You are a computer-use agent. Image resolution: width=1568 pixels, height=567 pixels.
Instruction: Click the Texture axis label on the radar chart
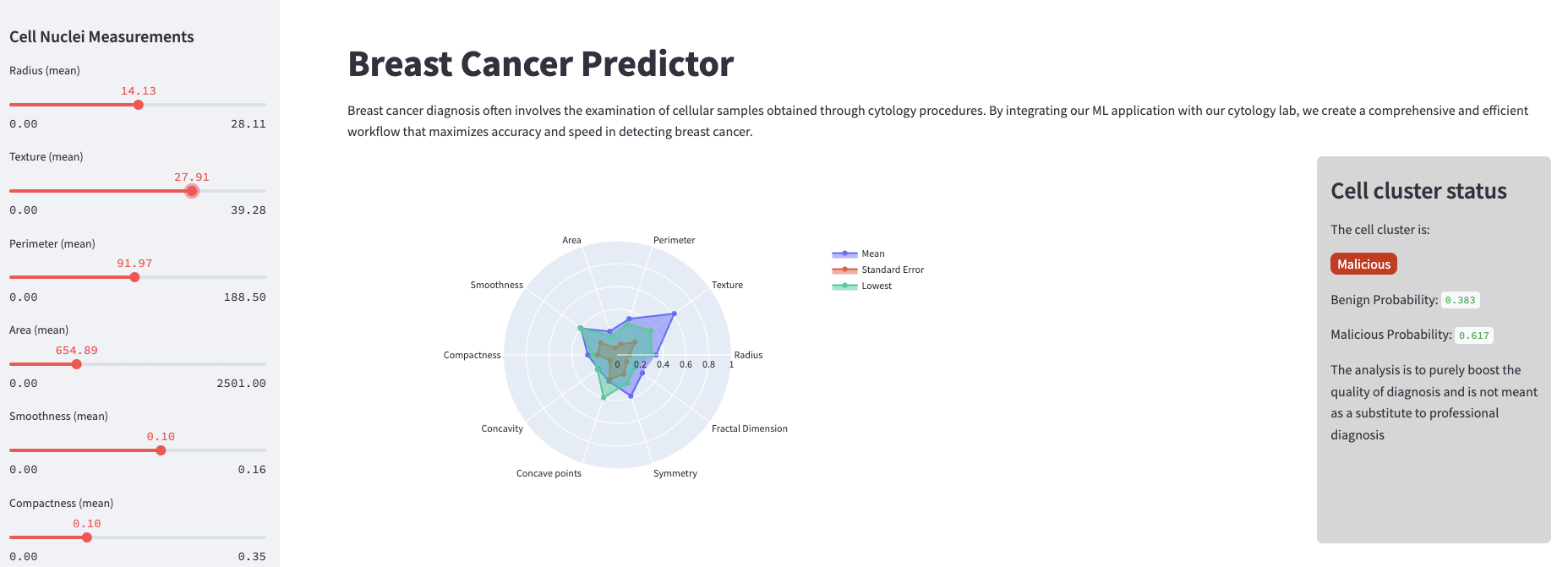(x=727, y=285)
